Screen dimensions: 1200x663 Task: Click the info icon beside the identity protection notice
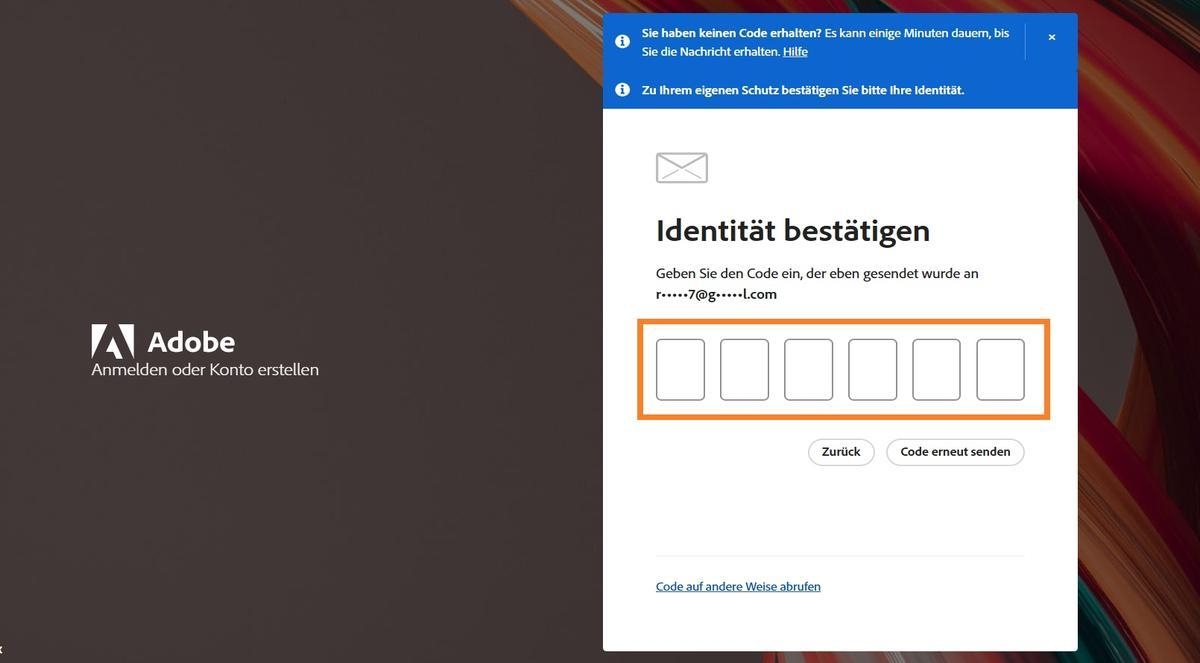coord(622,89)
